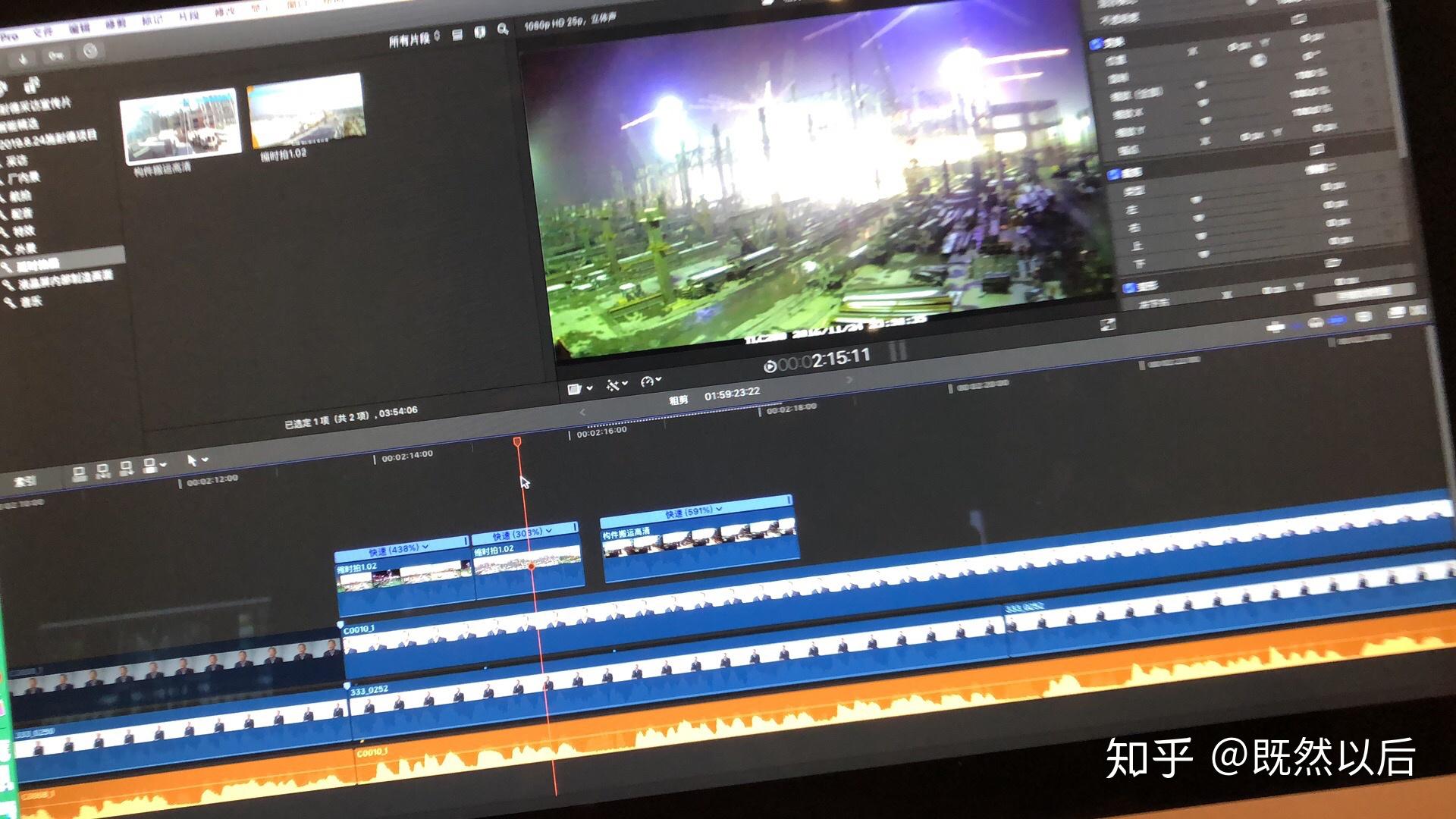Viewport: 1456px width, 819px height.
Task: Click the clip appearance icon above the timeline
Action: click(x=574, y=388)
